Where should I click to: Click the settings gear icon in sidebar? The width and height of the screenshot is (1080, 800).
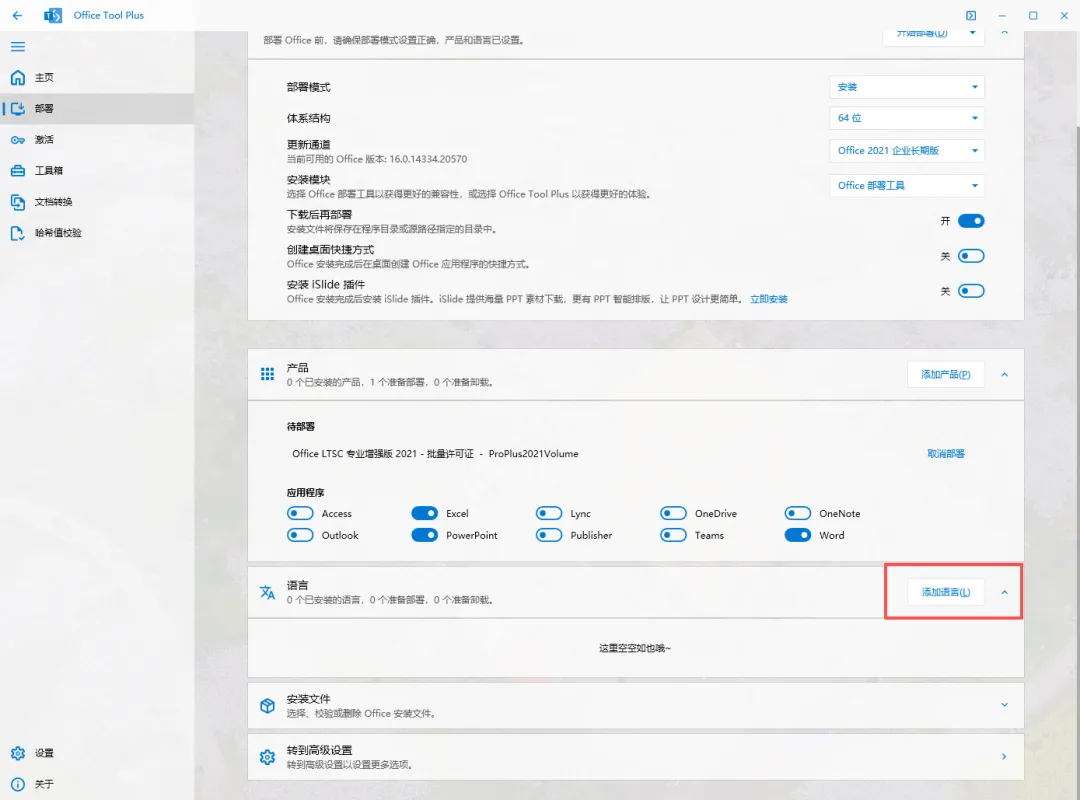tap(18, 753)
